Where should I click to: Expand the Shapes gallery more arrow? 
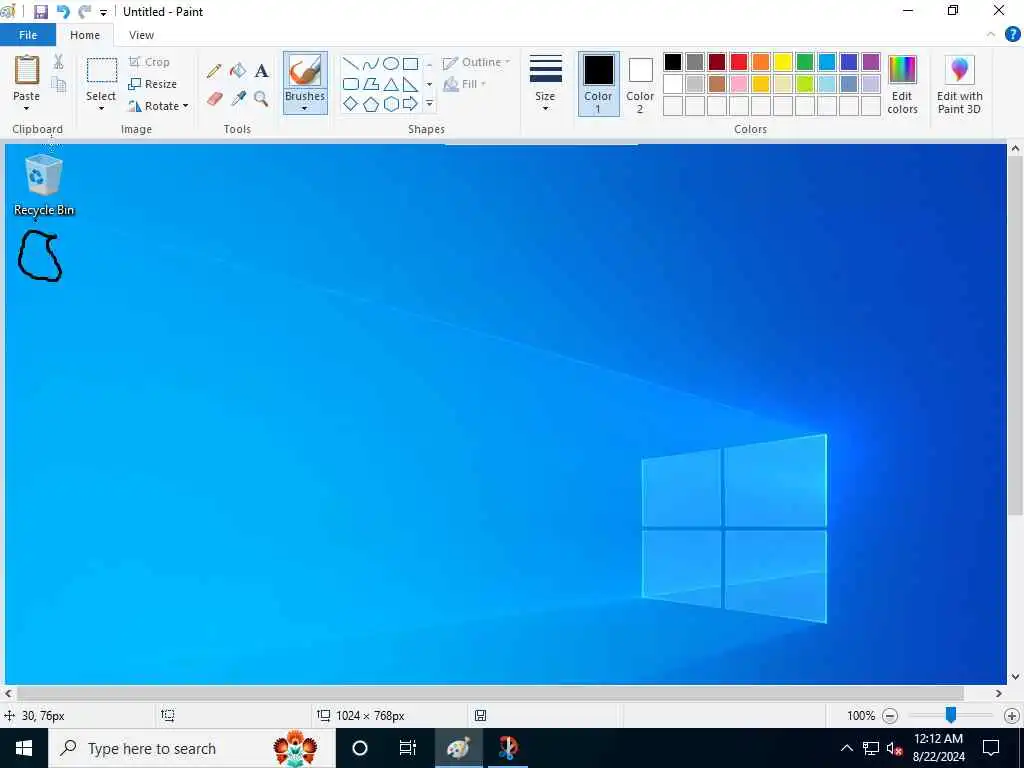point(429,104)
